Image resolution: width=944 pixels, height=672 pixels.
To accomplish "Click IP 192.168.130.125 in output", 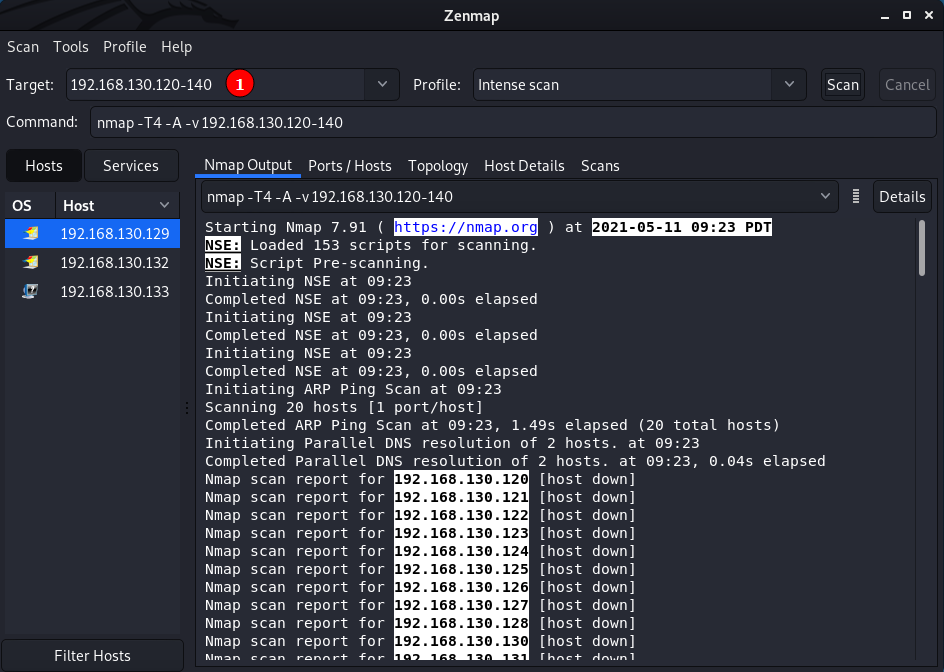I will tap(461, 570).
